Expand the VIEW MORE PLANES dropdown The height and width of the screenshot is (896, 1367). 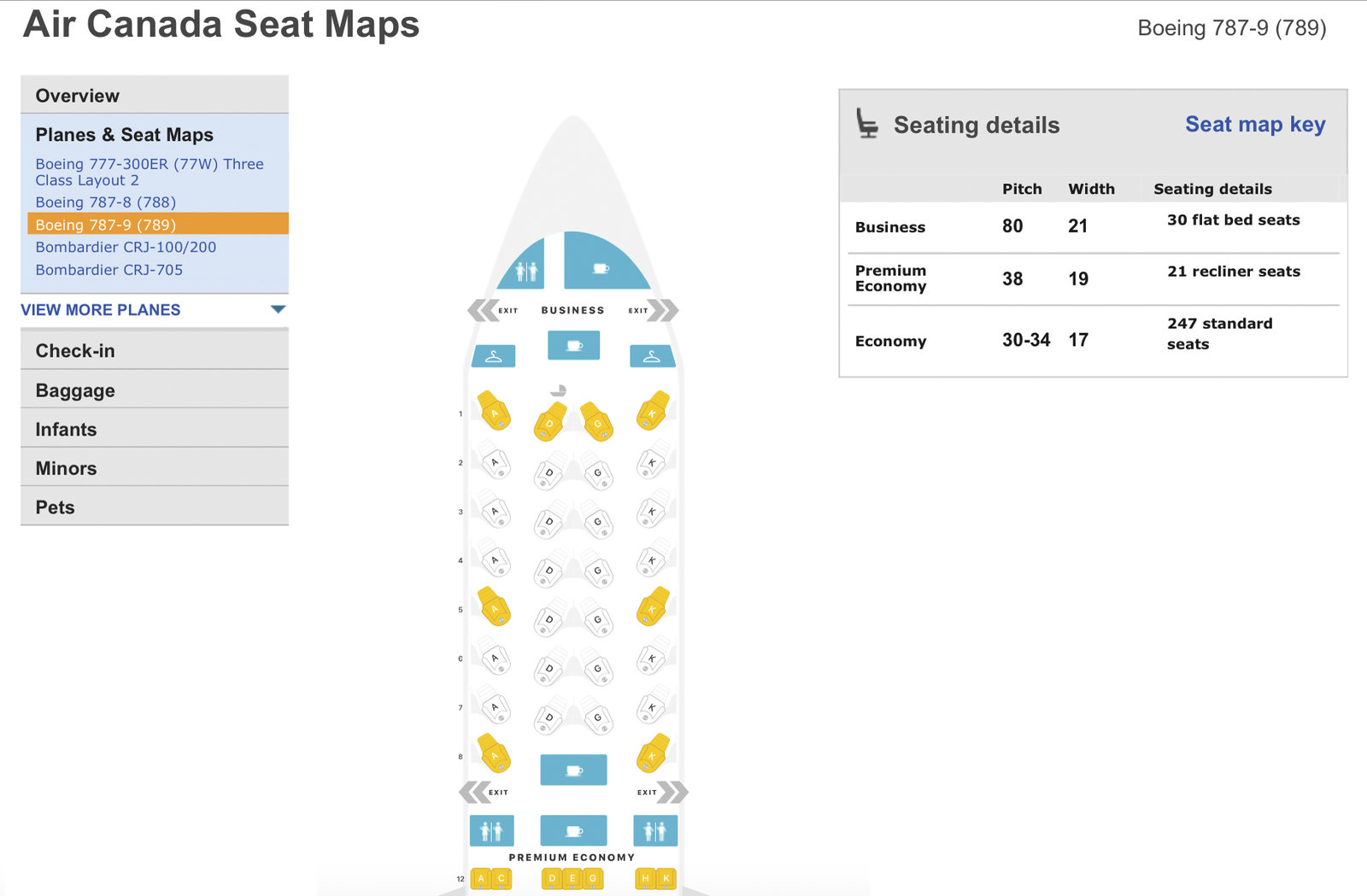click(x=100, y=310)
